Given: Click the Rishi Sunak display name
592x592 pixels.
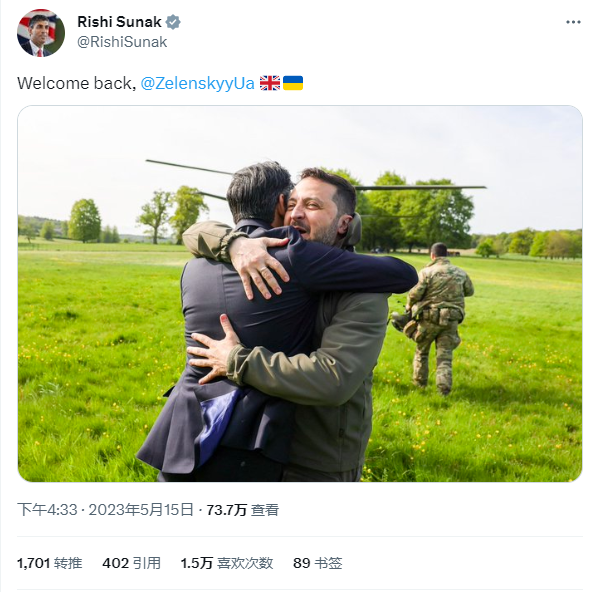Looking at the screenshot, I should (x=119, y=22).
